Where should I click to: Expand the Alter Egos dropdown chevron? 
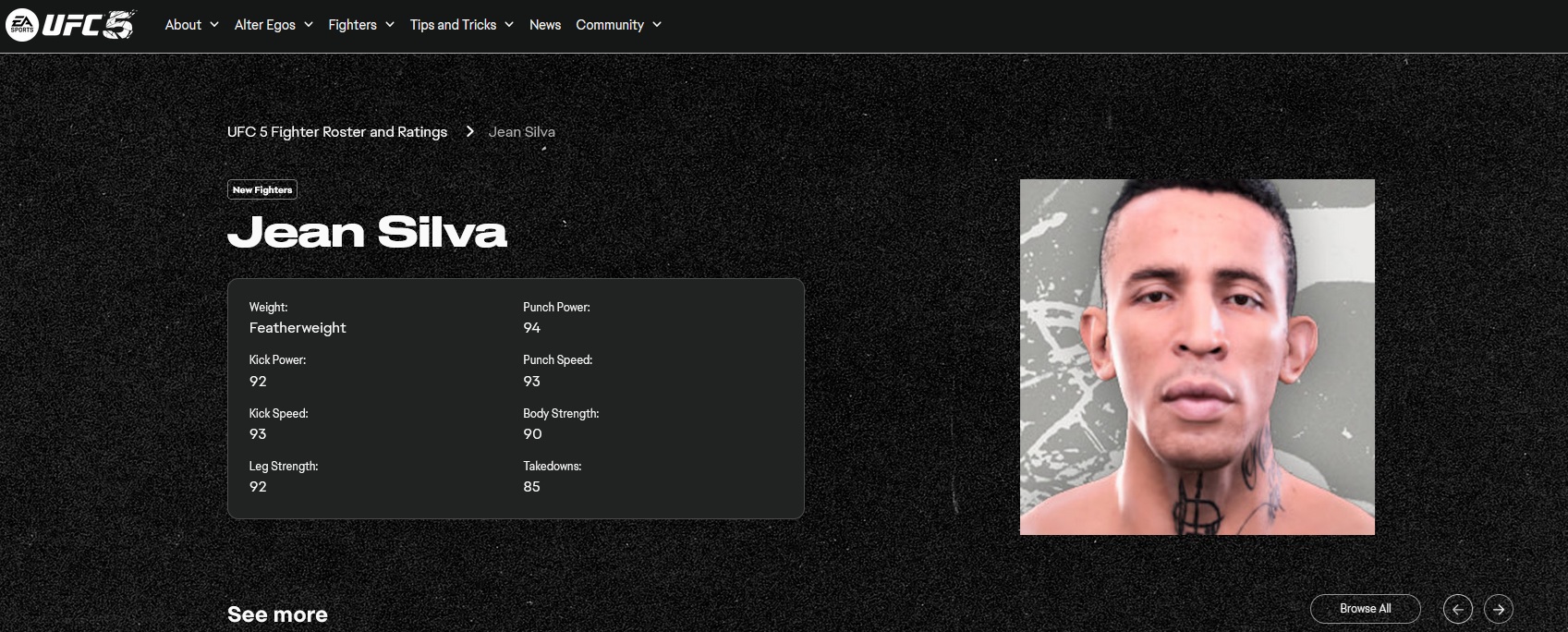pyautogui.click(x=309, y=24)
